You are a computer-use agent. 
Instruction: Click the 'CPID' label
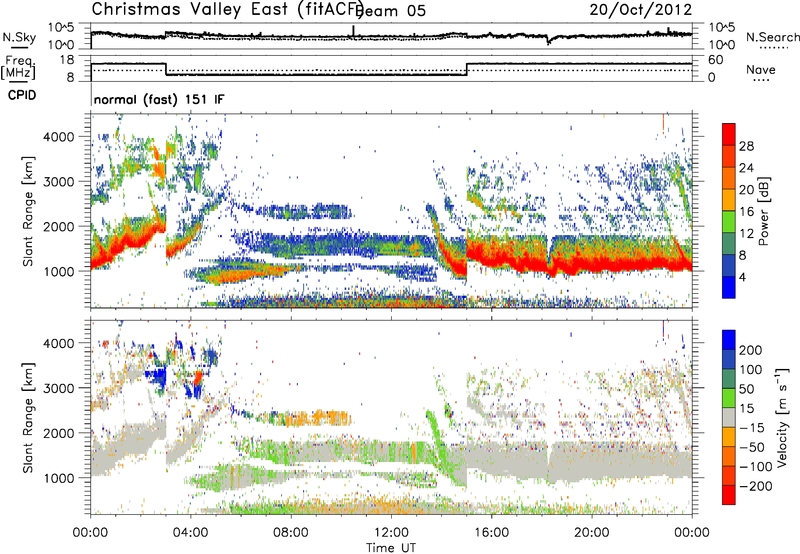pos(22,95)
